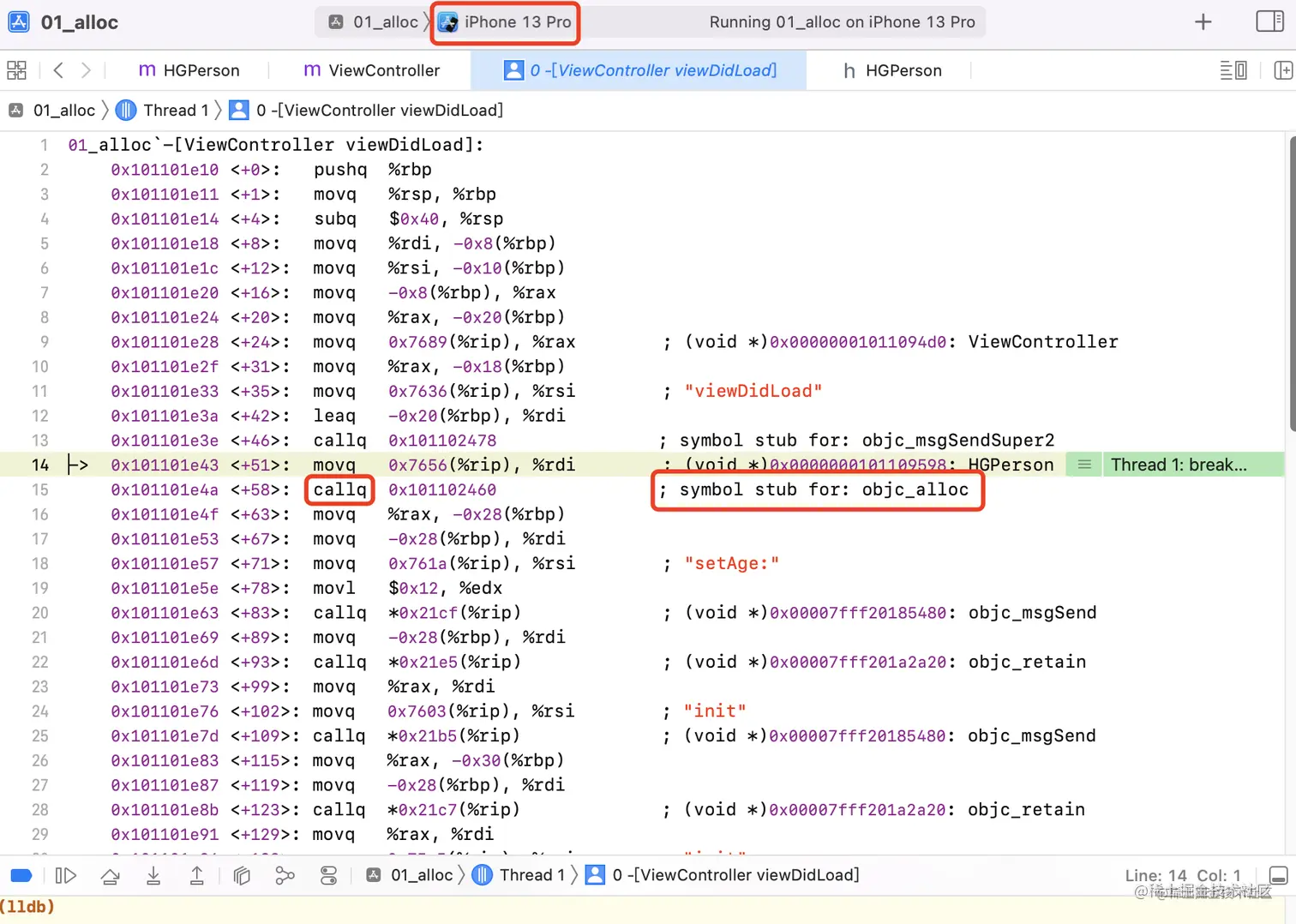Open Thread 1 in debug bar
Image resolution: width=1296 pixels, height=924 pixels.
coord(519,875)
